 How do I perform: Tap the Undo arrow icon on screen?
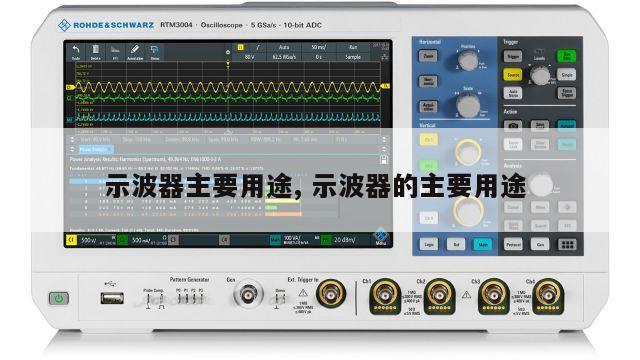pos(76,50)
